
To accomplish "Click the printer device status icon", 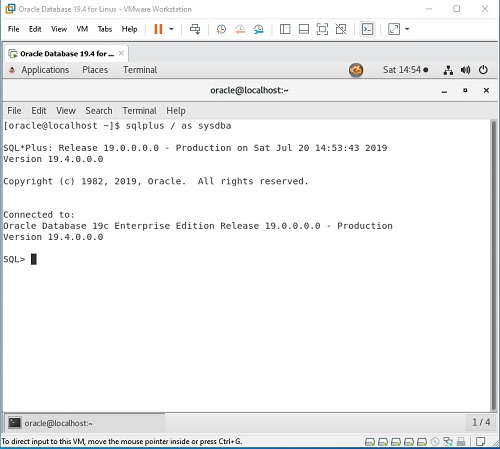I will point(461,442).
